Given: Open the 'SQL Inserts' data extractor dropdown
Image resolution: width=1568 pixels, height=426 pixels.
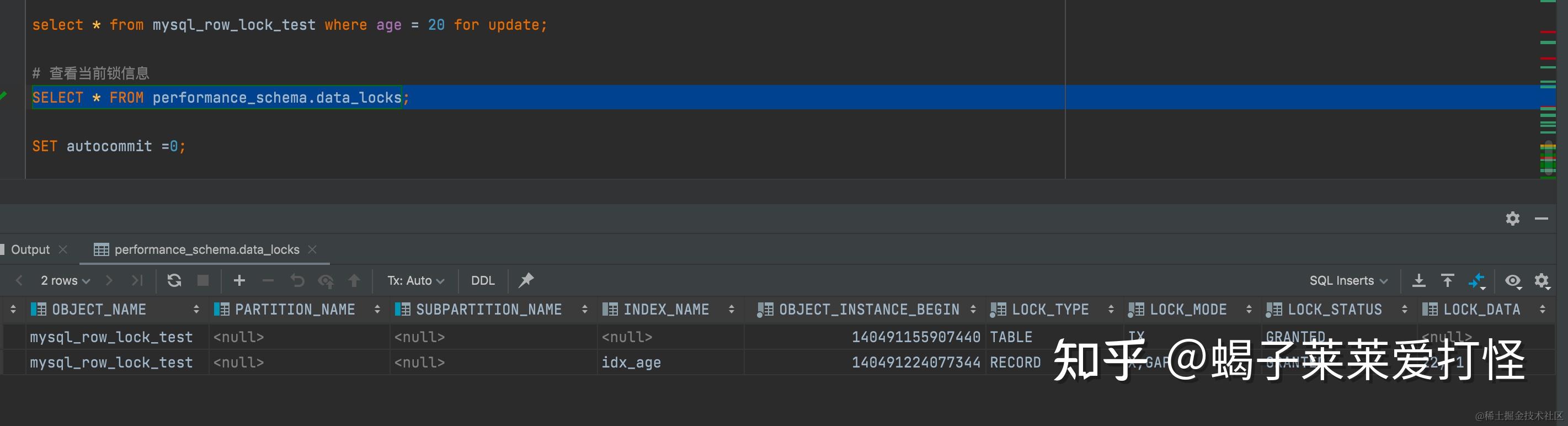Looking at the screenshot, I should [x=1348, y=280].
